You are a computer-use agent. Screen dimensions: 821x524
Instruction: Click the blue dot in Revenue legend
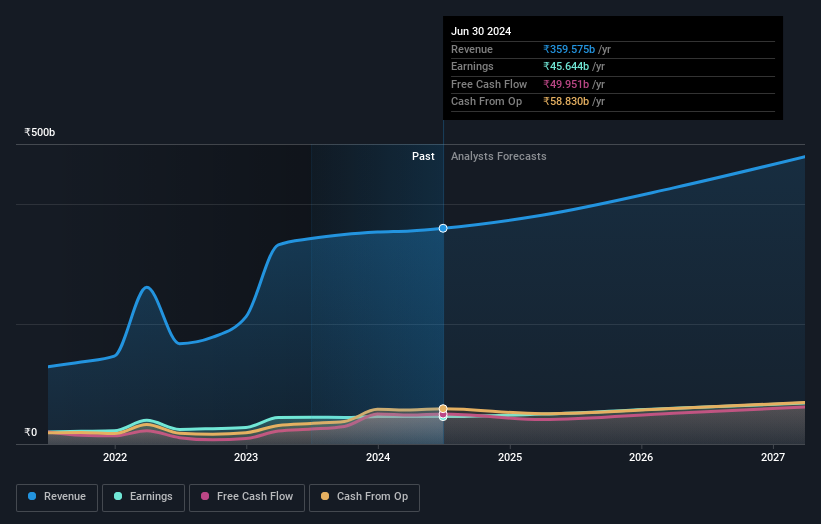(32, 496)
